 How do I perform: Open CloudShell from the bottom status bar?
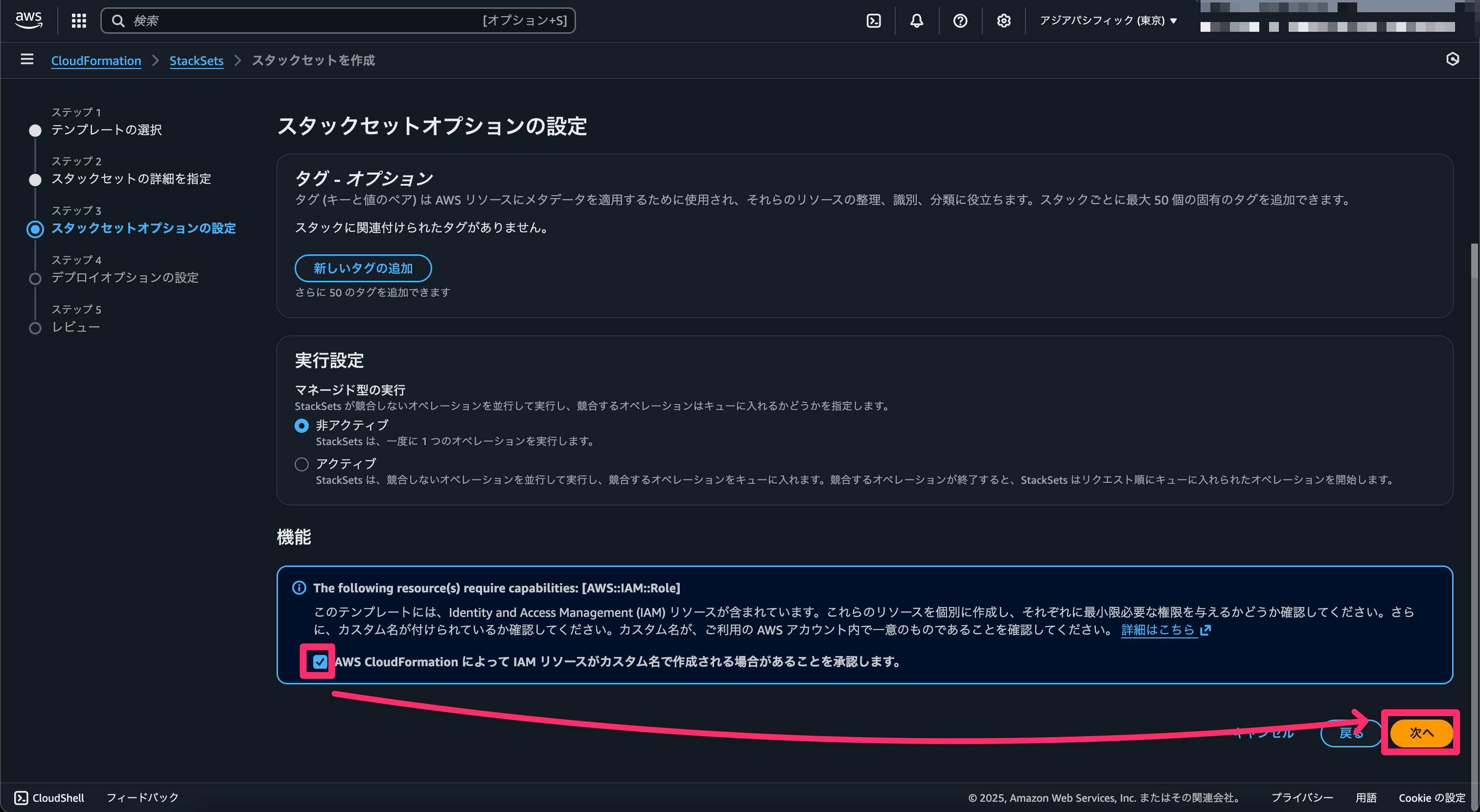pos(49,797)
